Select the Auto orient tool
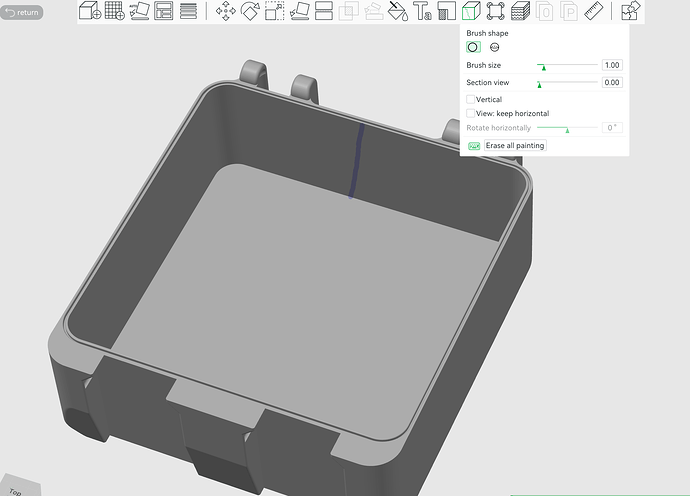 [139, 11]
